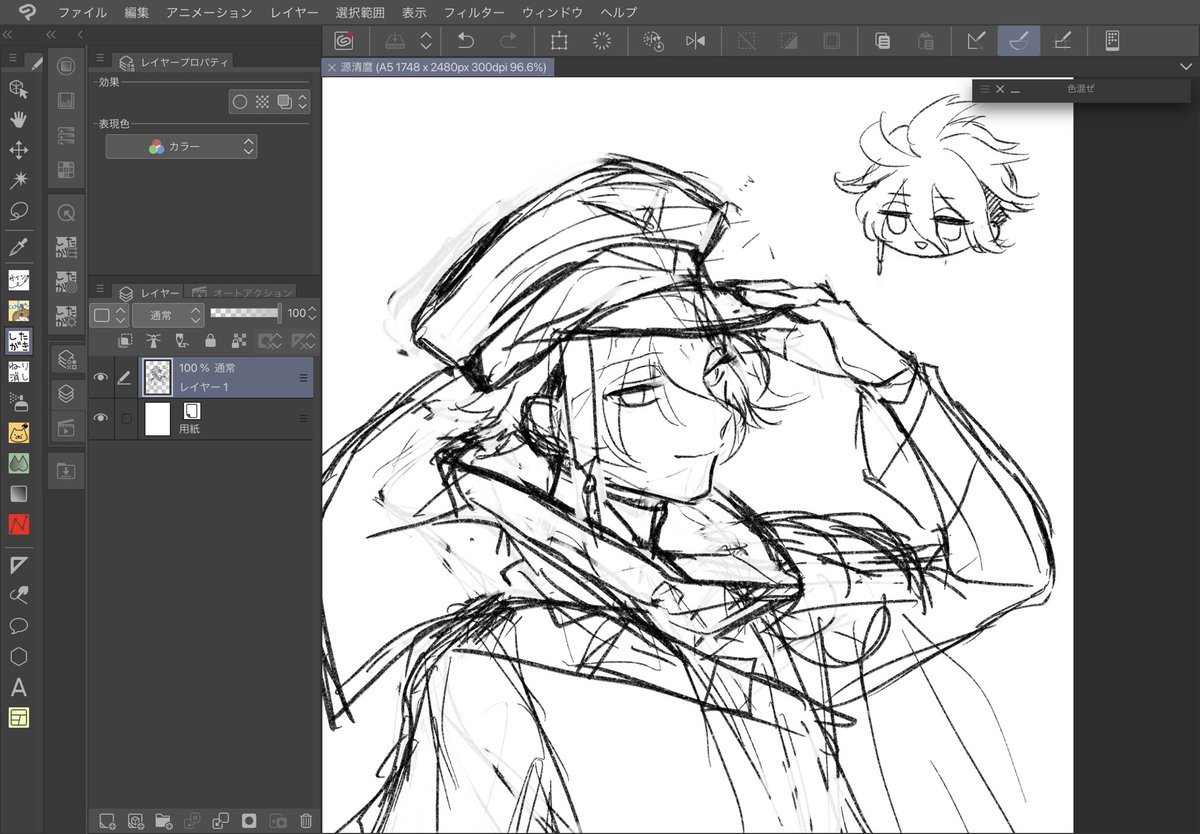The height and width of the screenshot is (834, 1200).
Task: Open the 通常 blending mode dropdown
Action: click(168, 314)
